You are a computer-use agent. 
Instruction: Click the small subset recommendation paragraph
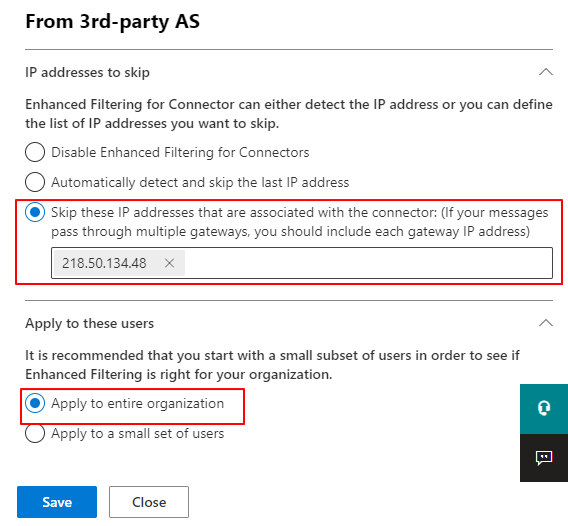point(272,364)
